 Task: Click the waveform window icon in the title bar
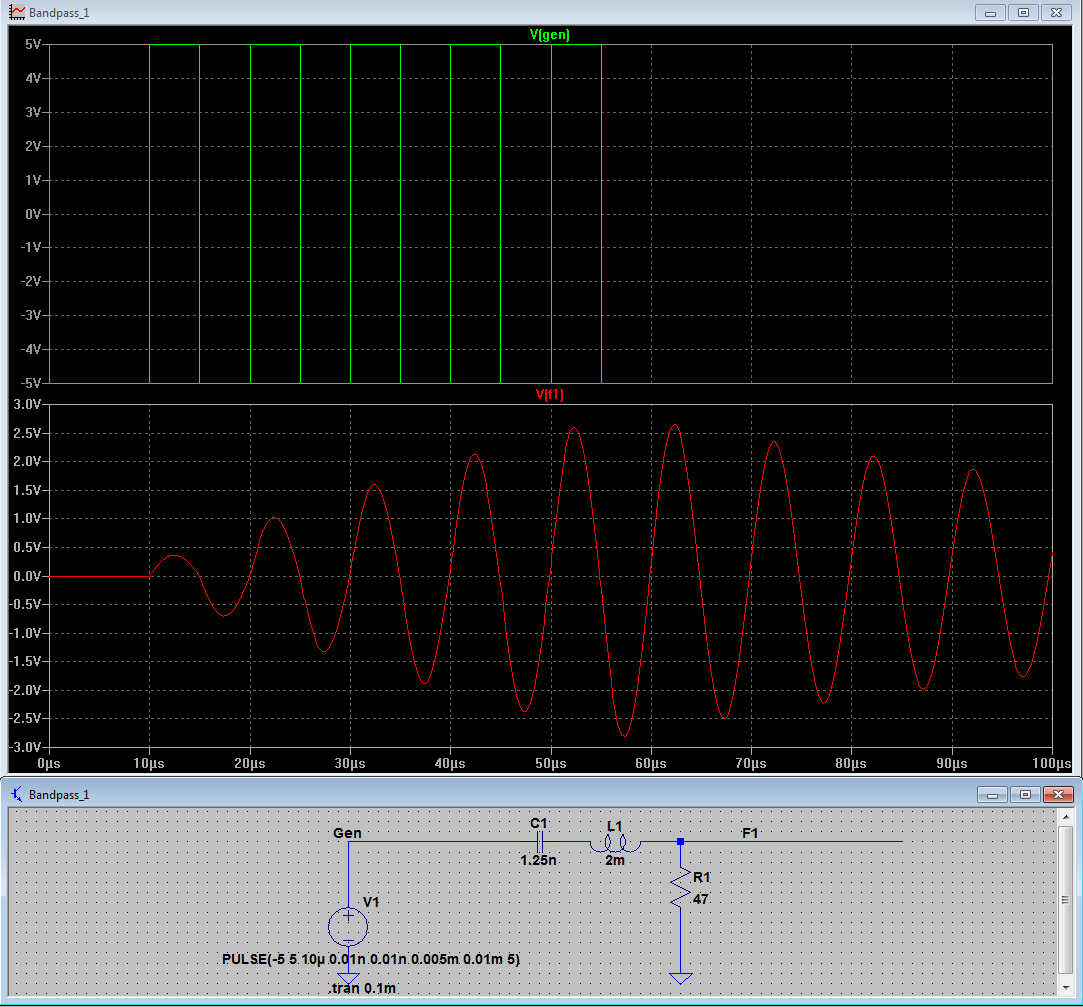point(16,12)
